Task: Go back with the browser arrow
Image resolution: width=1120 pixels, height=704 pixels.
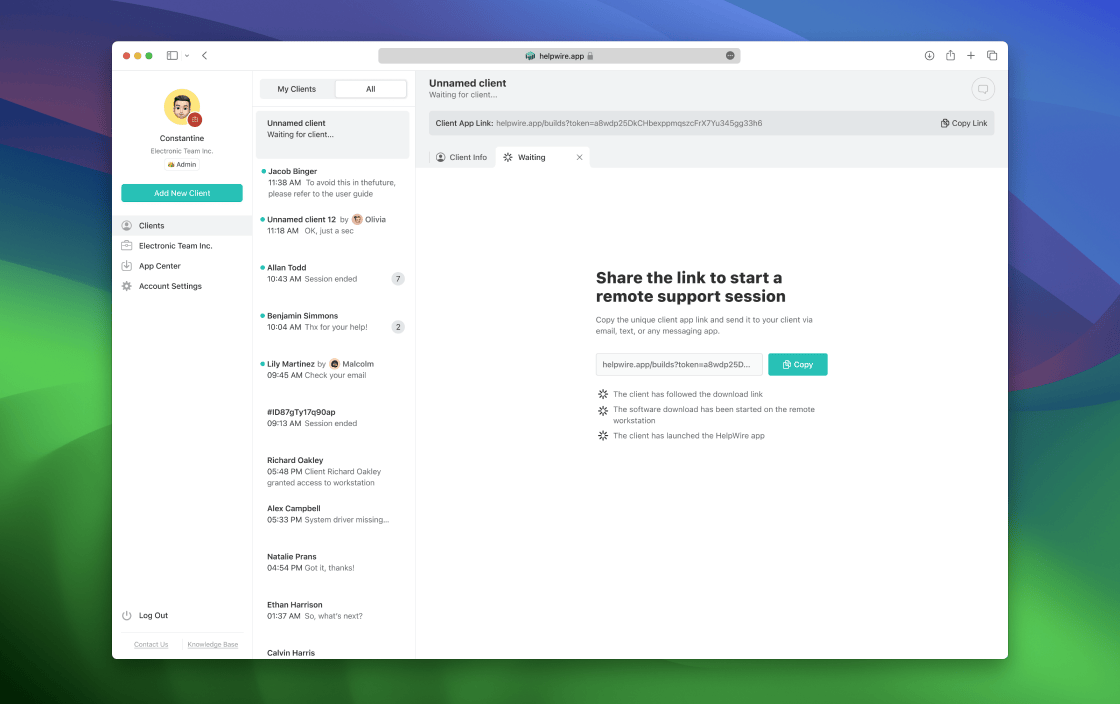Action: [x=205, y=56]
